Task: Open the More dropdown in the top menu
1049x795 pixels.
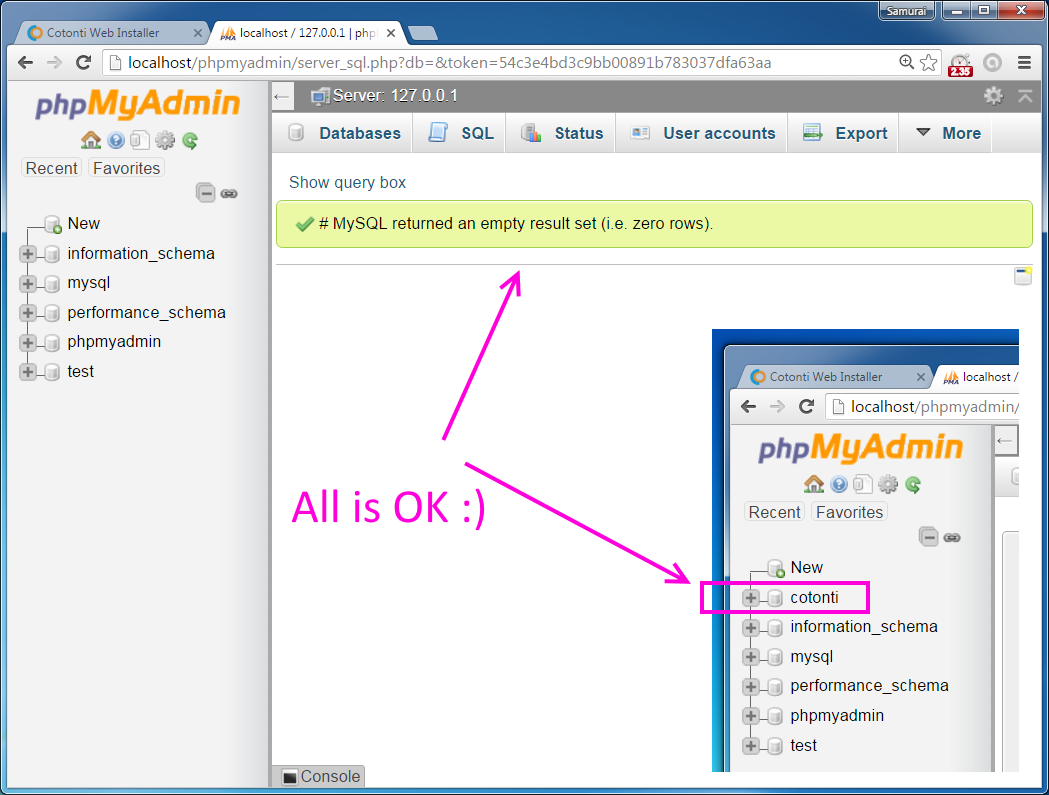Action: point(947,133)
